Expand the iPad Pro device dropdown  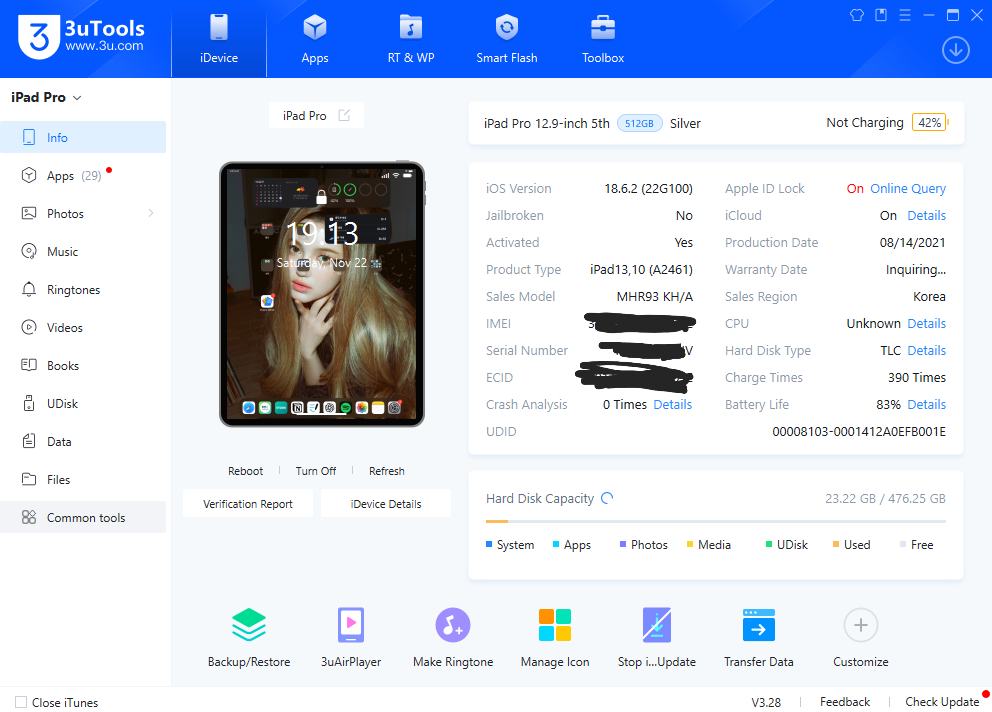point(77,98)
